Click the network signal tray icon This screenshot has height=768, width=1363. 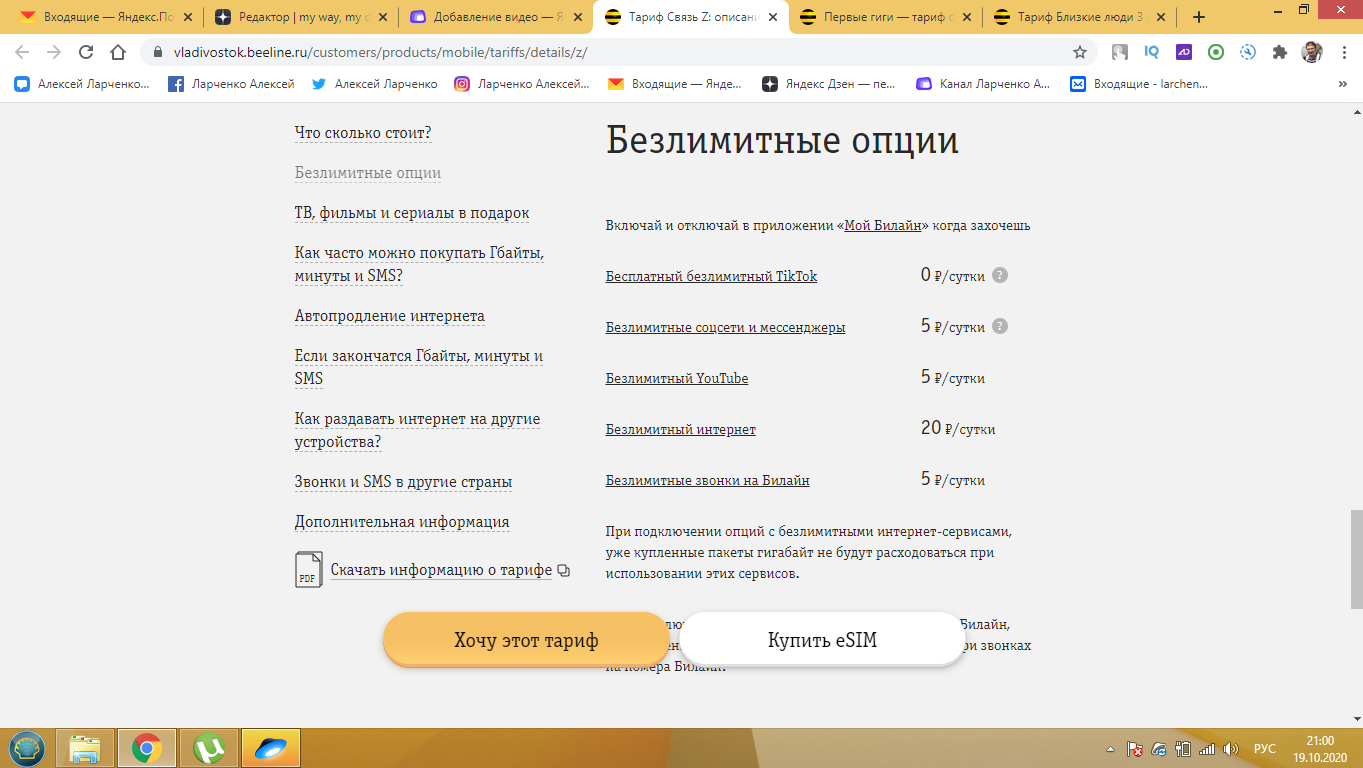1207,749
